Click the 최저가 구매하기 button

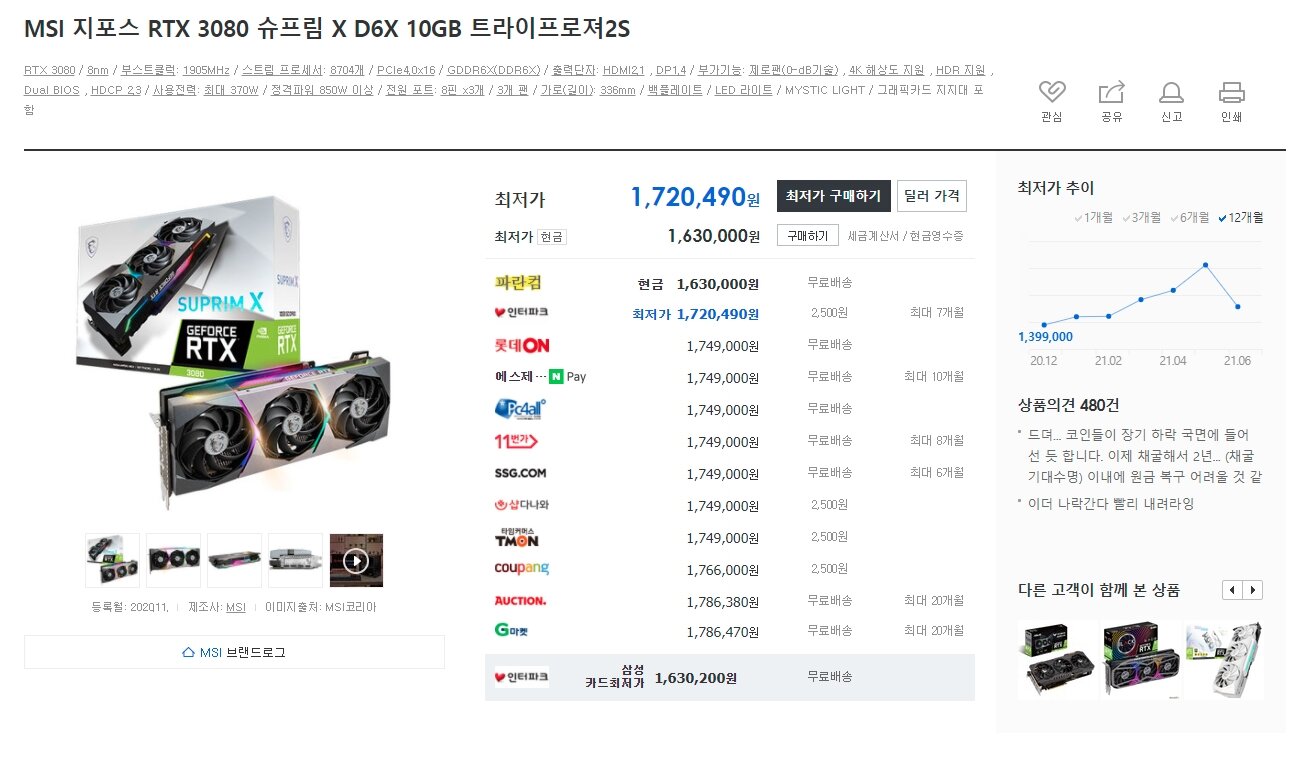833,195
